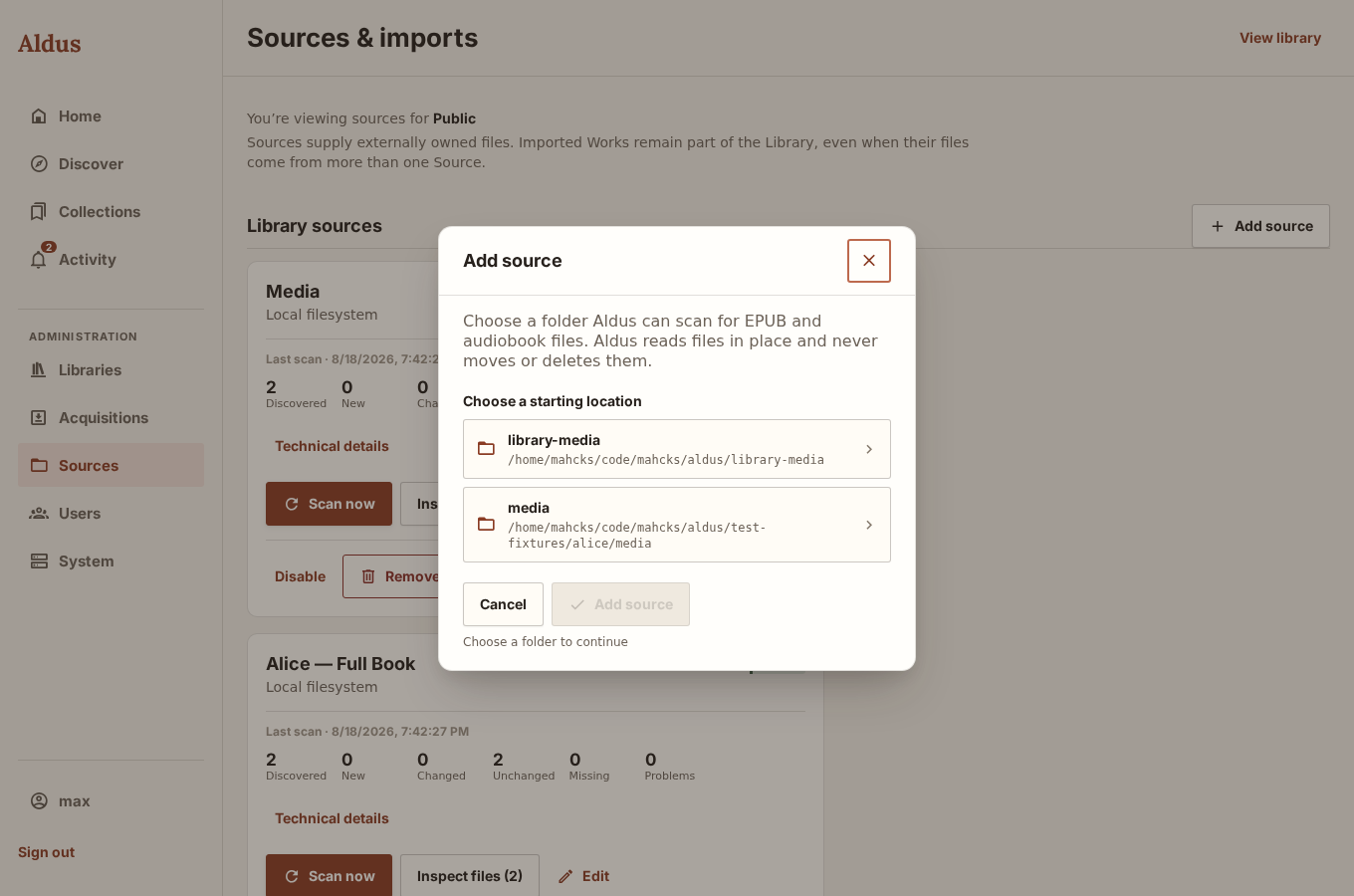Go to Home in sidebar

(x=111, y=116)
